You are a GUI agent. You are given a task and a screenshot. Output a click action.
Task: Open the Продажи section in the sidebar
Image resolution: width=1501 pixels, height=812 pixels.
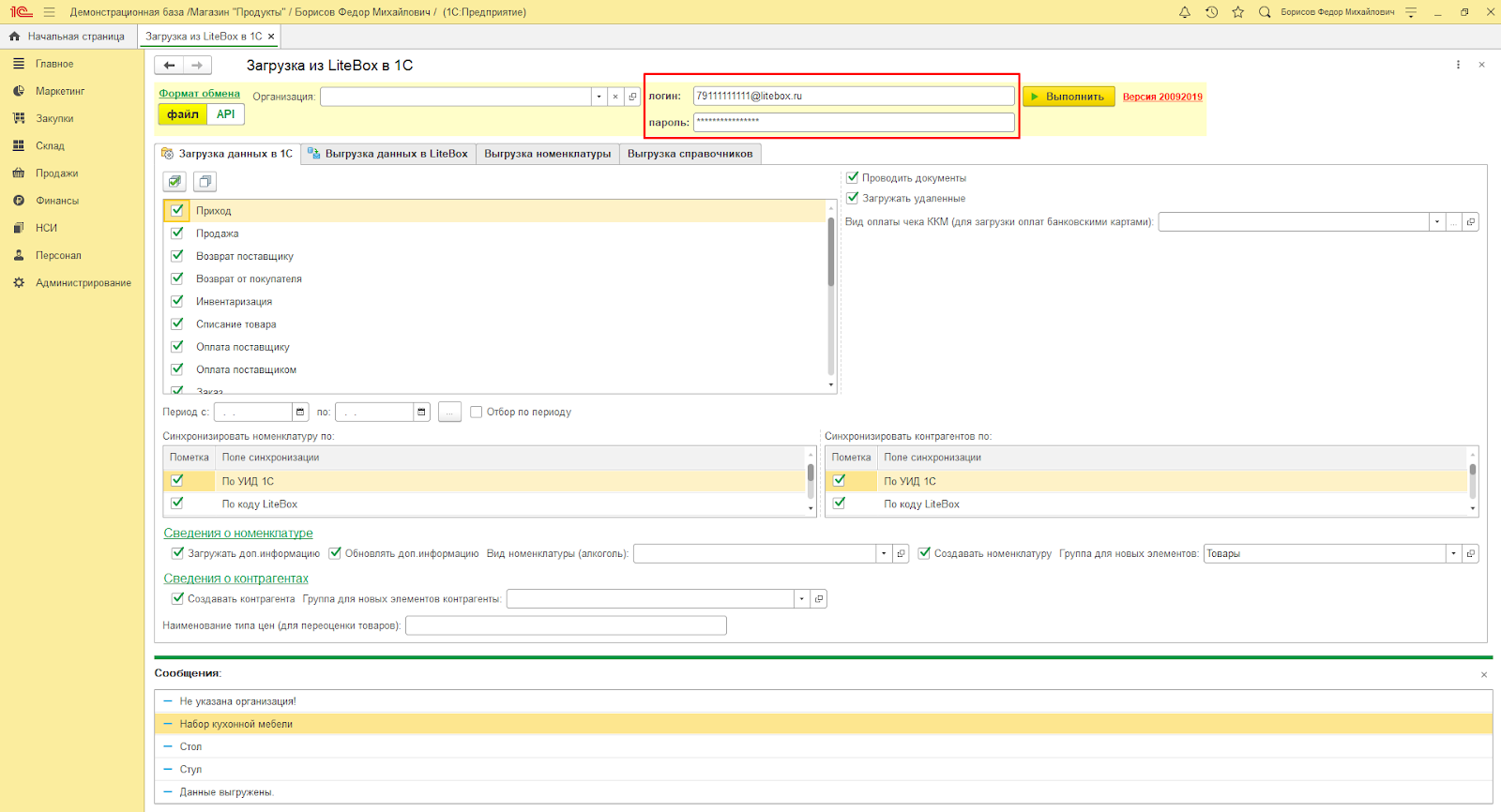click(x=56, y=173)
